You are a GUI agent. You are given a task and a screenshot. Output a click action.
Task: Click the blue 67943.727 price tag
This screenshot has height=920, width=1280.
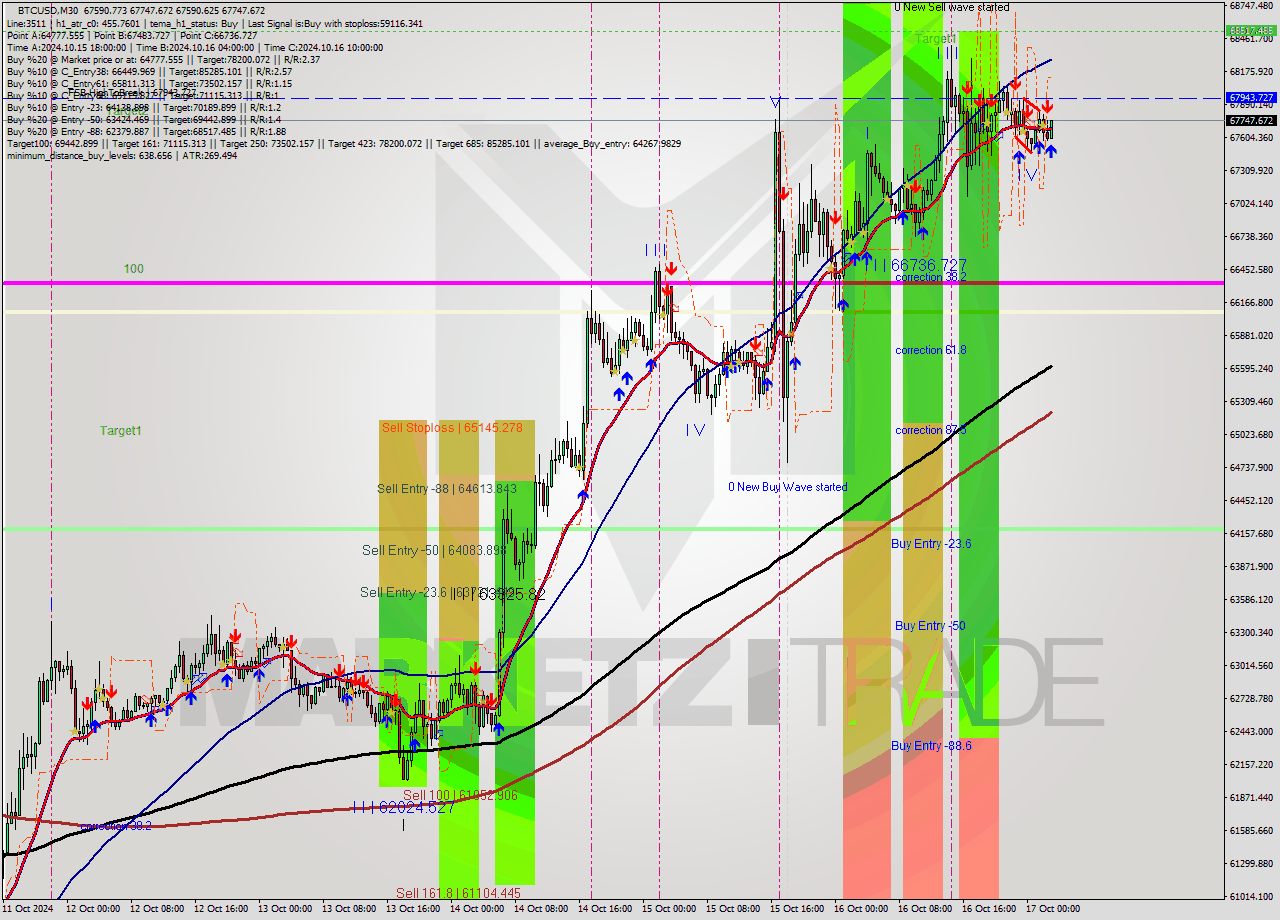pos(1251,98)
